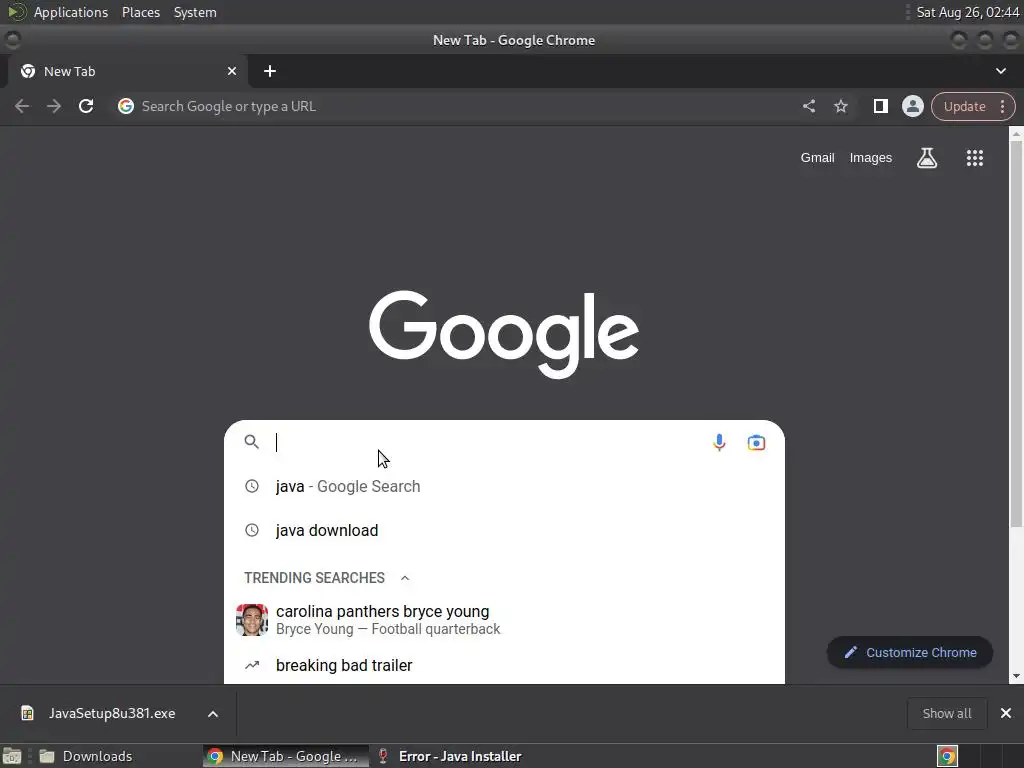The height and width of the screenshot is (768, 1024).
Task: Start voice search with the microphone icon
Action: click(x=719, y=442)
